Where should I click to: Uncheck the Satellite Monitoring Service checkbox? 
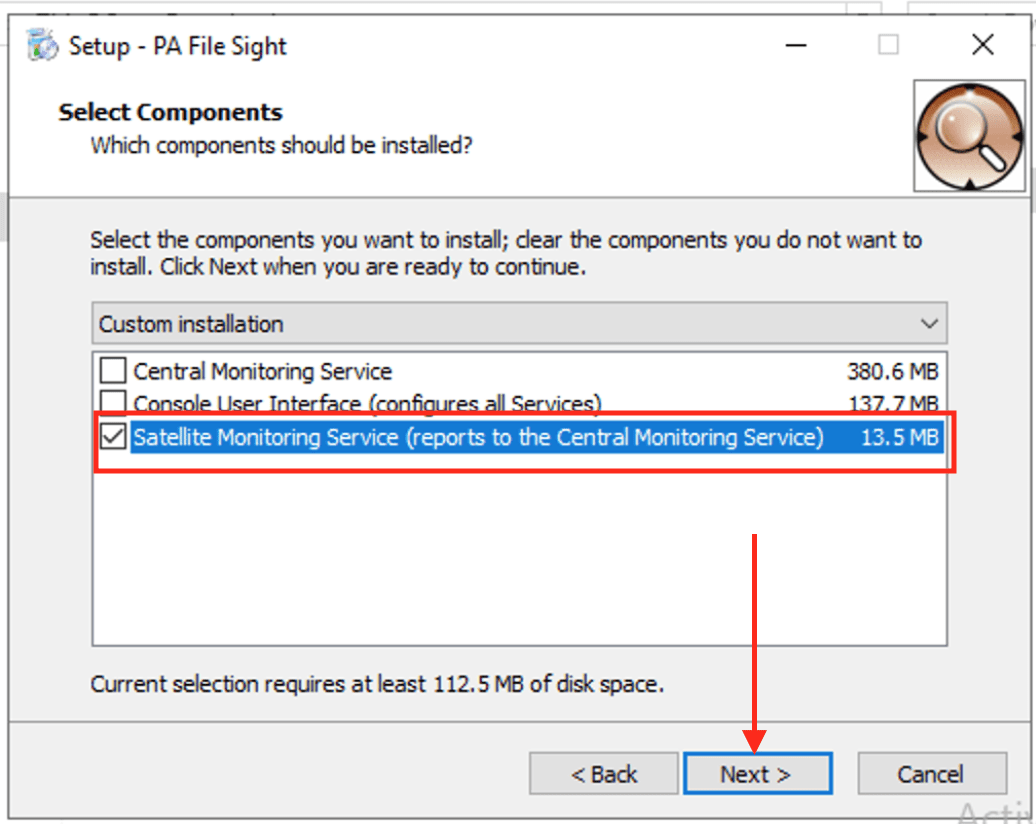pos(113,437)
